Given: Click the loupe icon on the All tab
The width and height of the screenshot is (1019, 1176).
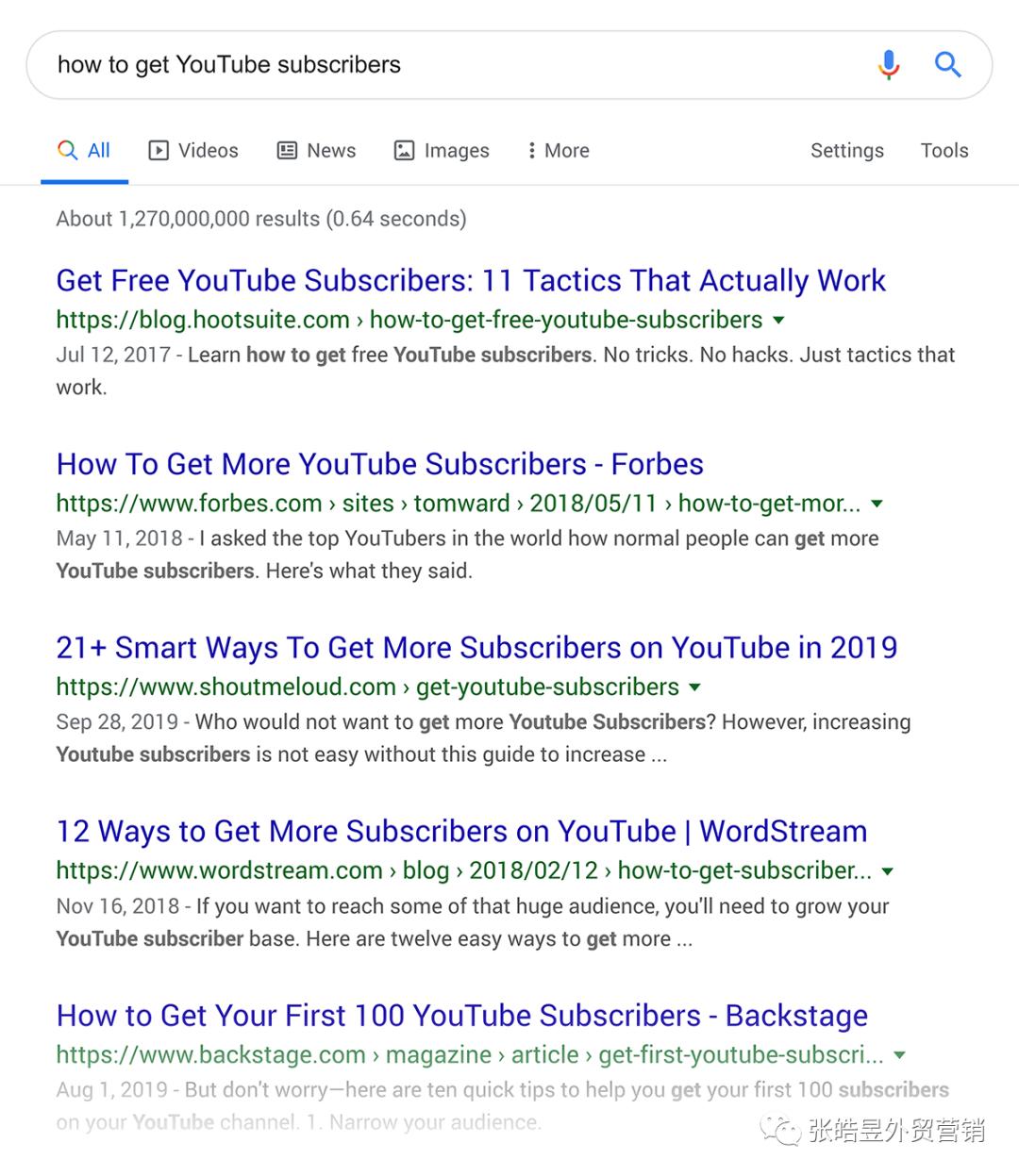Looking at the screenshot, I should [65, 149].
